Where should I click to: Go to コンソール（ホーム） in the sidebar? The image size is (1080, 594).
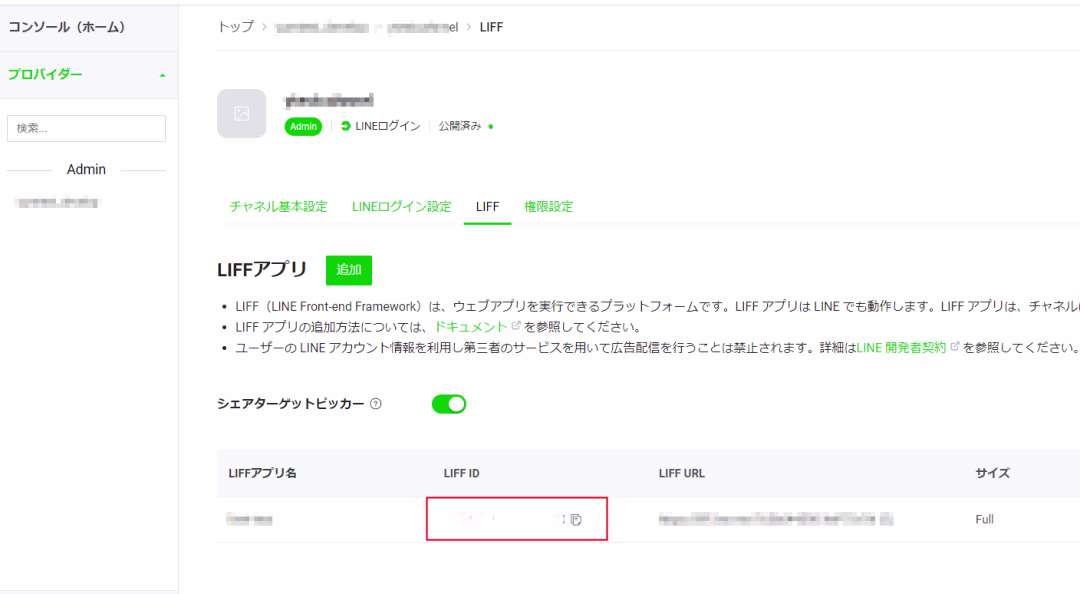67,27
